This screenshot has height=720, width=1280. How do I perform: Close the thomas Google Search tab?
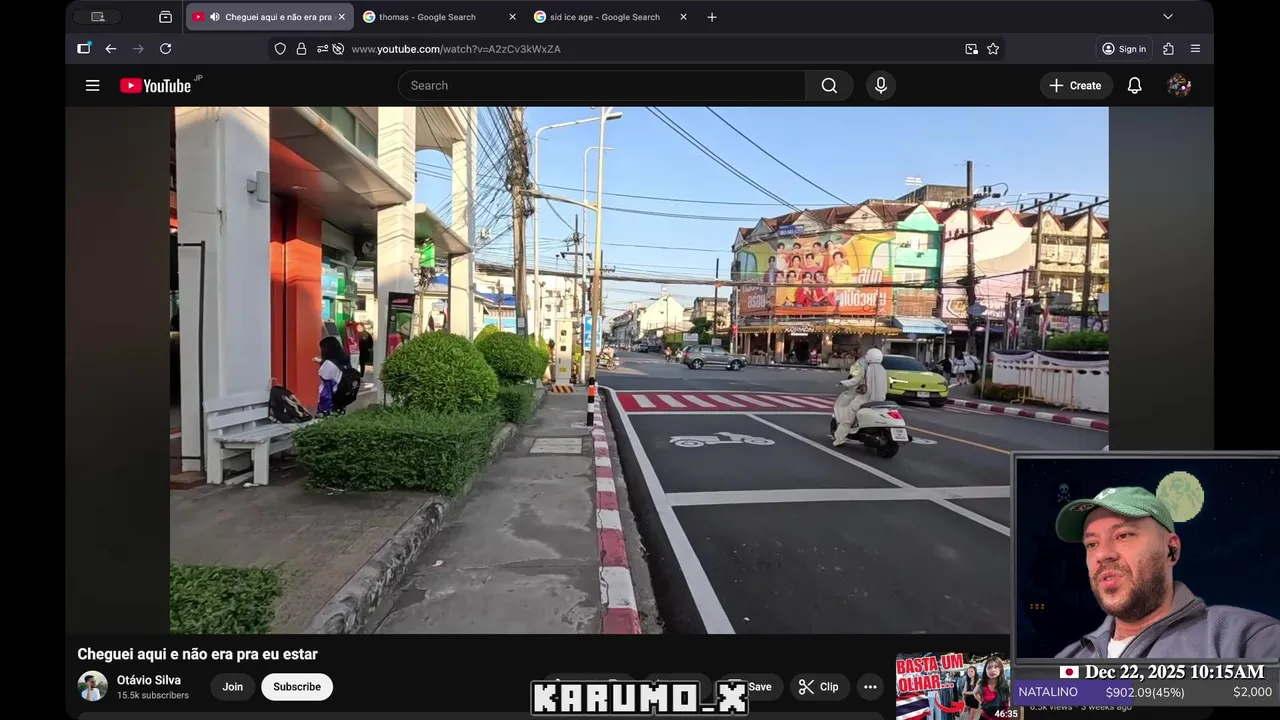512,17
